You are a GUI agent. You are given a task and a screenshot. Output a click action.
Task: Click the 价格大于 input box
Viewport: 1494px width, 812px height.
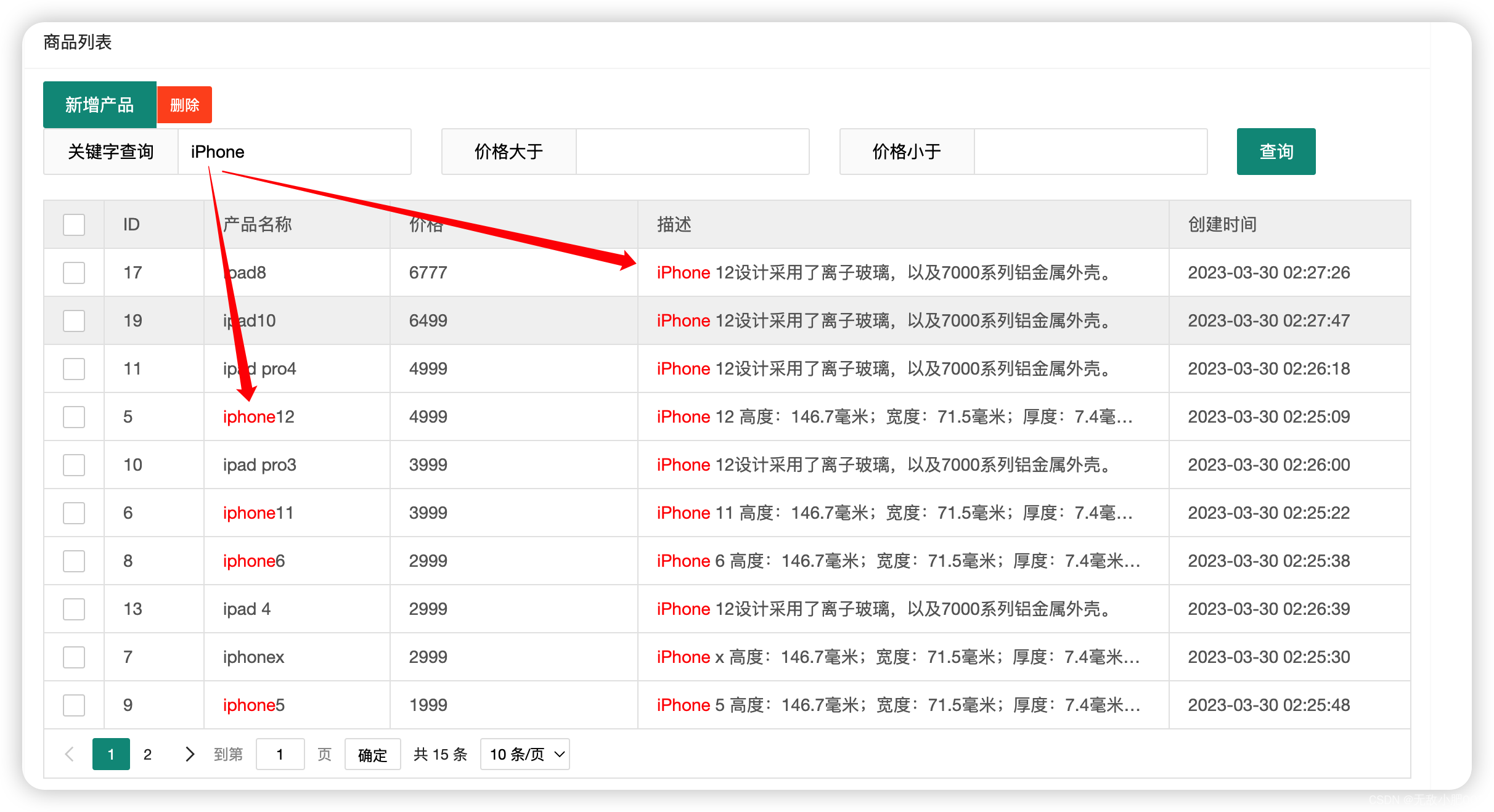pos(692,152)
